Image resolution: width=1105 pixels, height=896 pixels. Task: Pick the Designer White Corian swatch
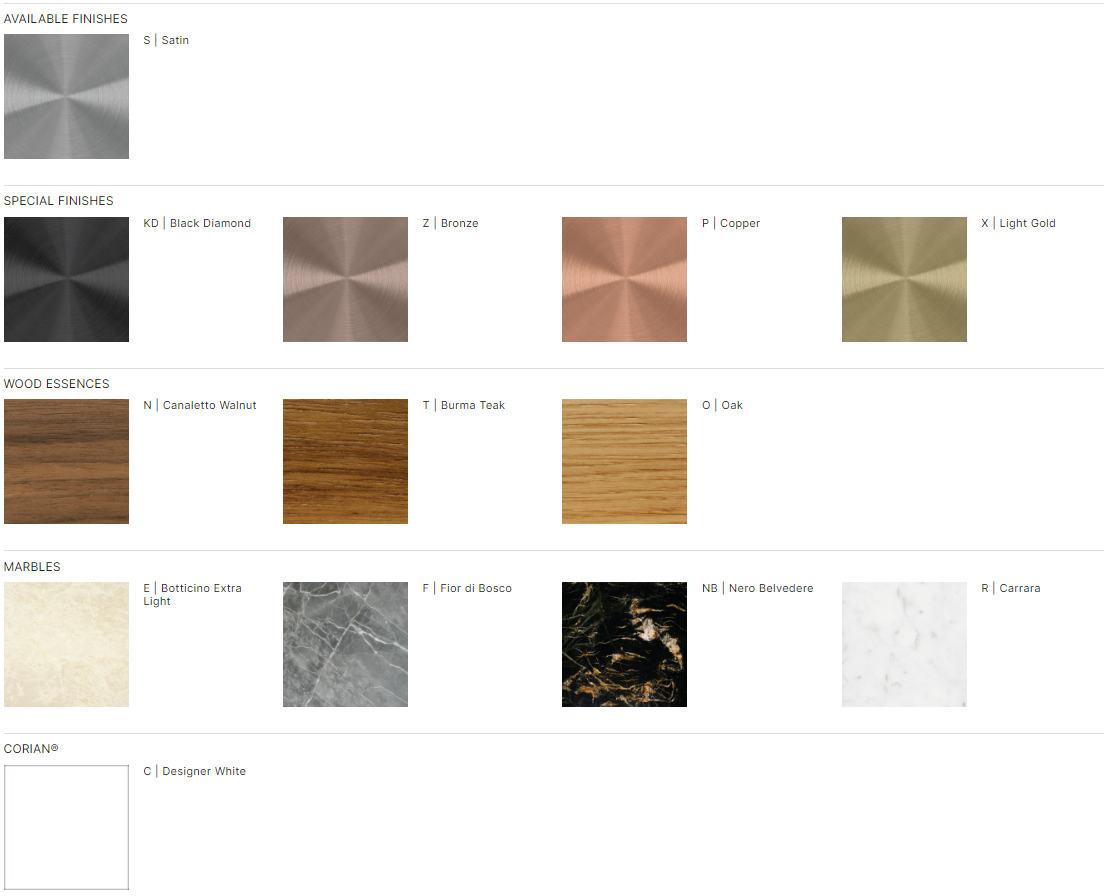click(x=66, y=827)
